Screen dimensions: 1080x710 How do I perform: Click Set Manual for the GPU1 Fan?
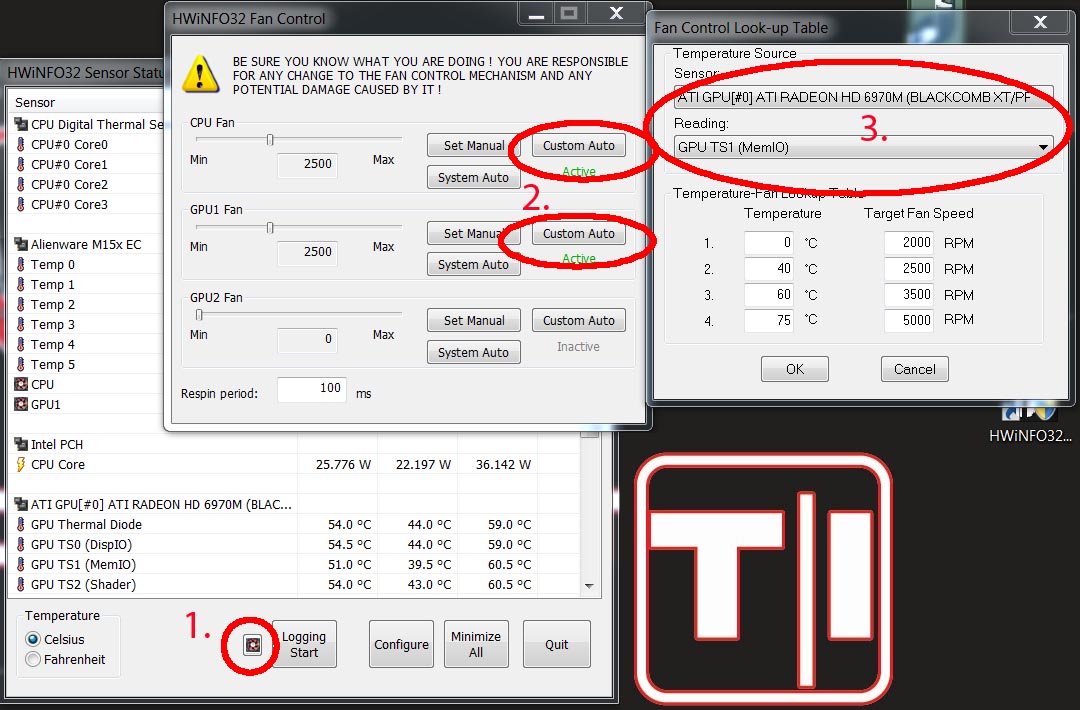pos(474,233)
